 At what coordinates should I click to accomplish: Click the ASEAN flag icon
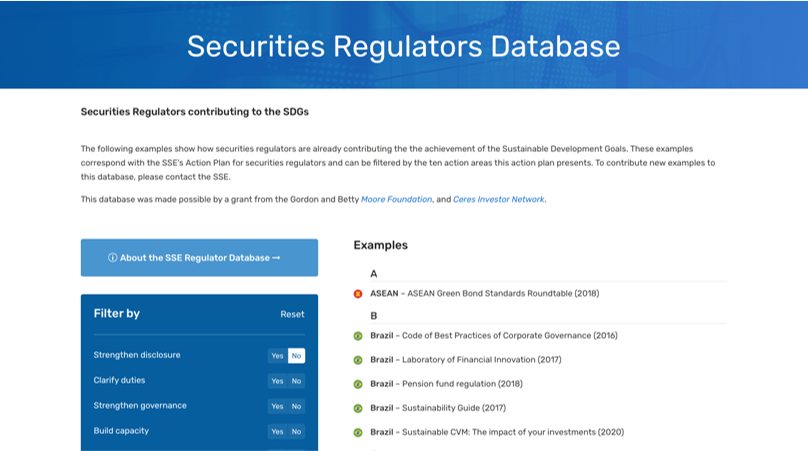click(358, 294)
